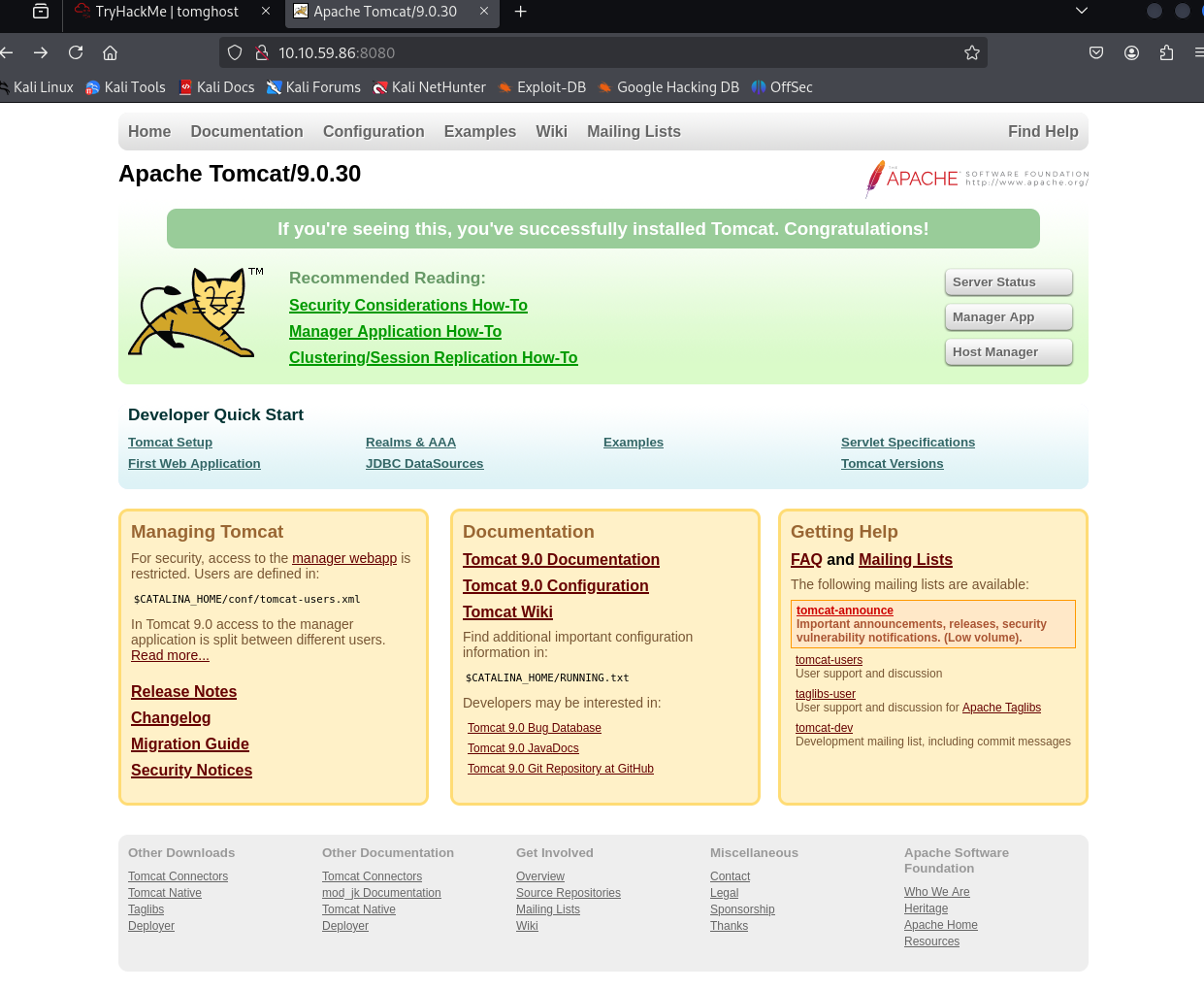Open the Kali Tools bookmark

[x=125, y=87]
